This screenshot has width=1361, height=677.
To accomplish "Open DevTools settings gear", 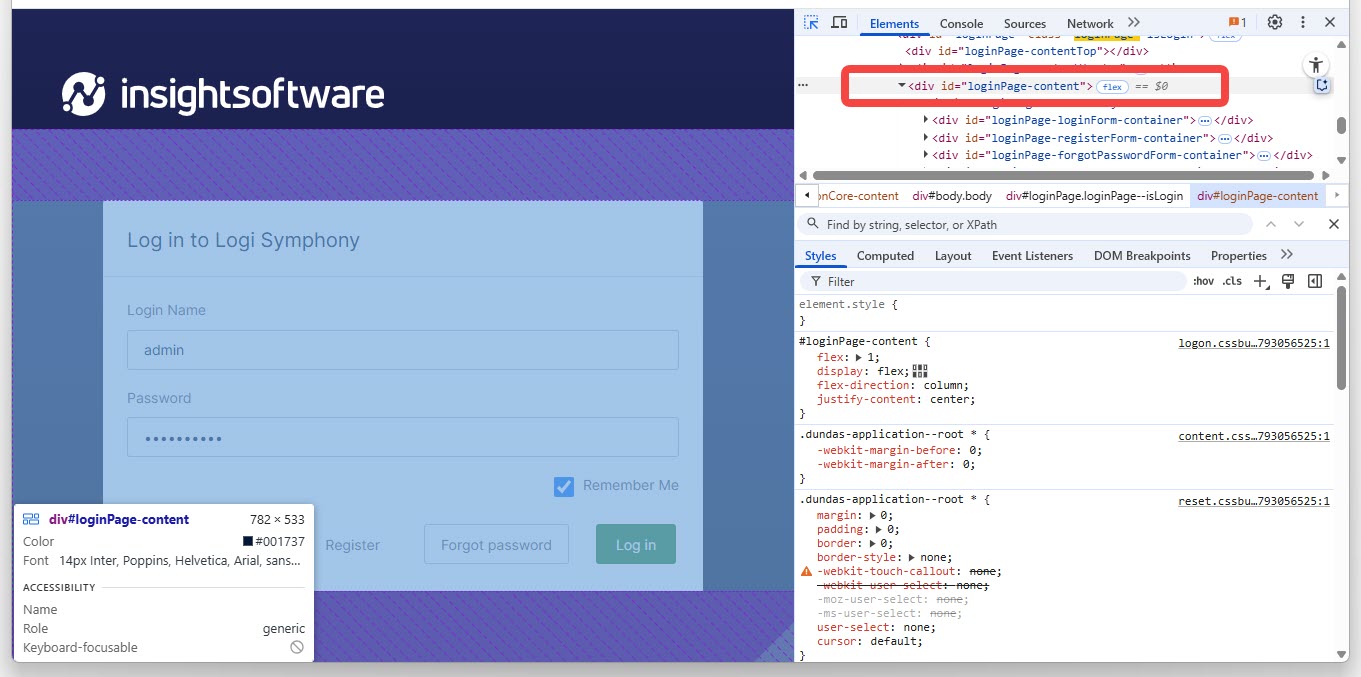I will [x=1274, y=21].
